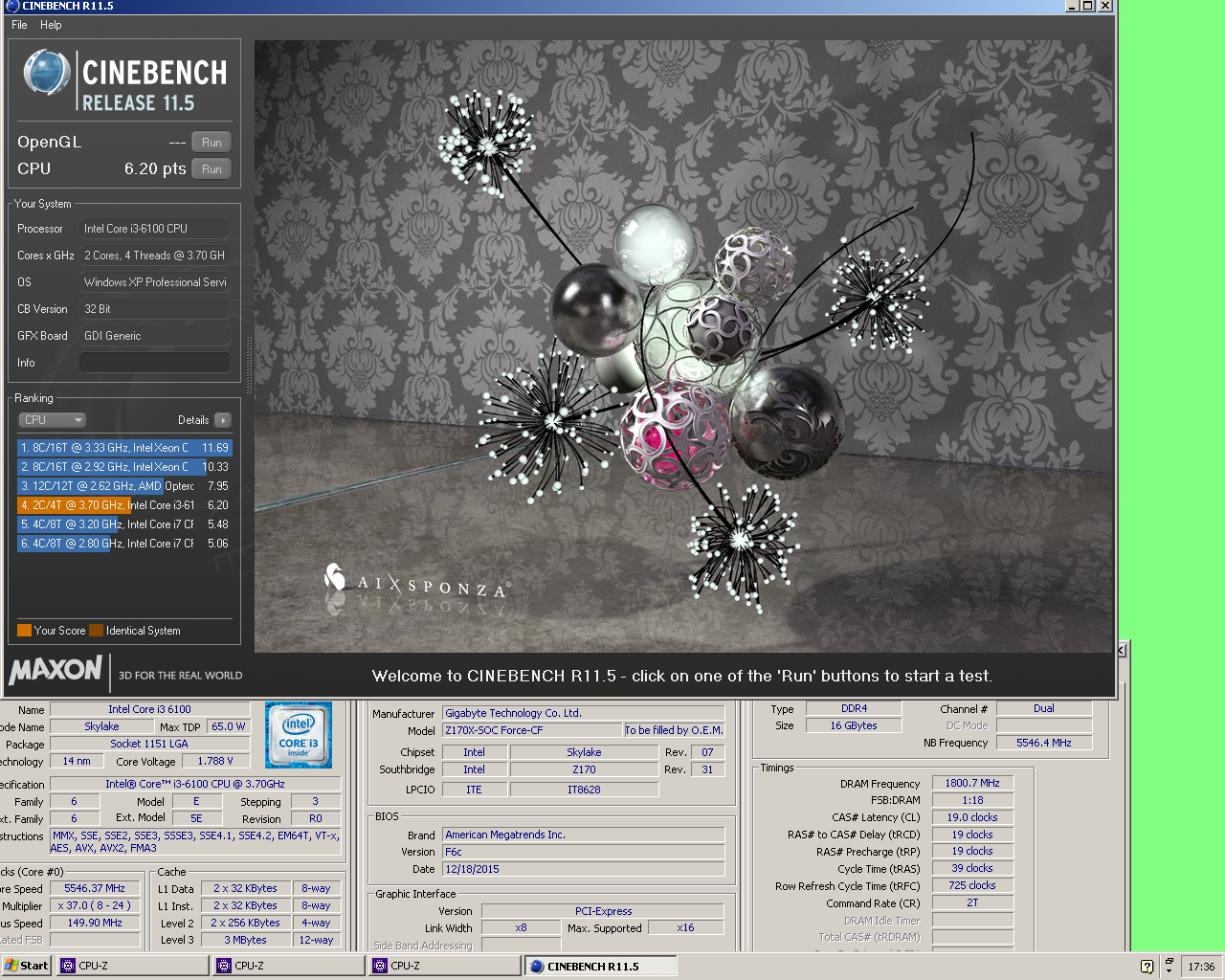Screen dimensions: 1225x980
Task: Click the BIOS brand American Megatrends Inc.
Action: click(584, 835)
